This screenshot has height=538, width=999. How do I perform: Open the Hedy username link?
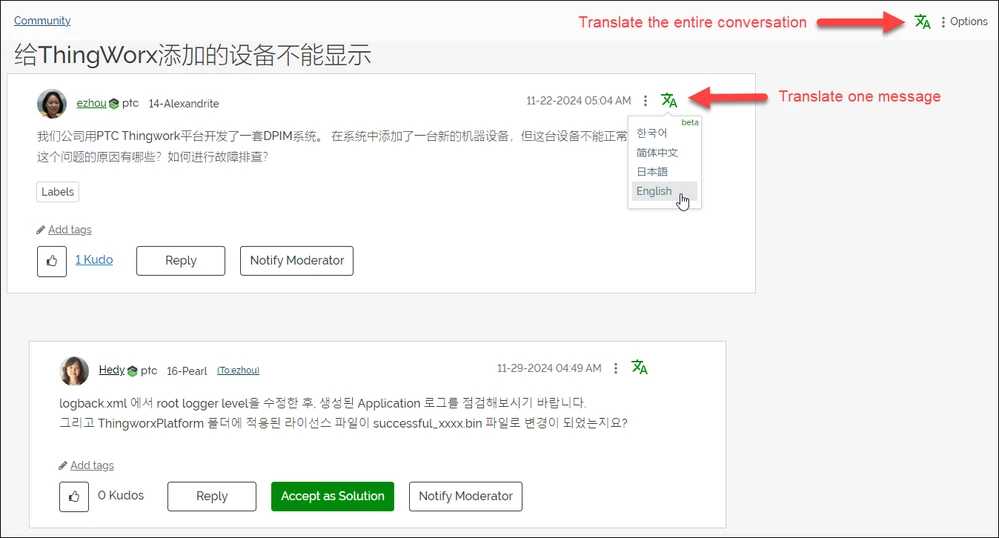coord(111,370)
